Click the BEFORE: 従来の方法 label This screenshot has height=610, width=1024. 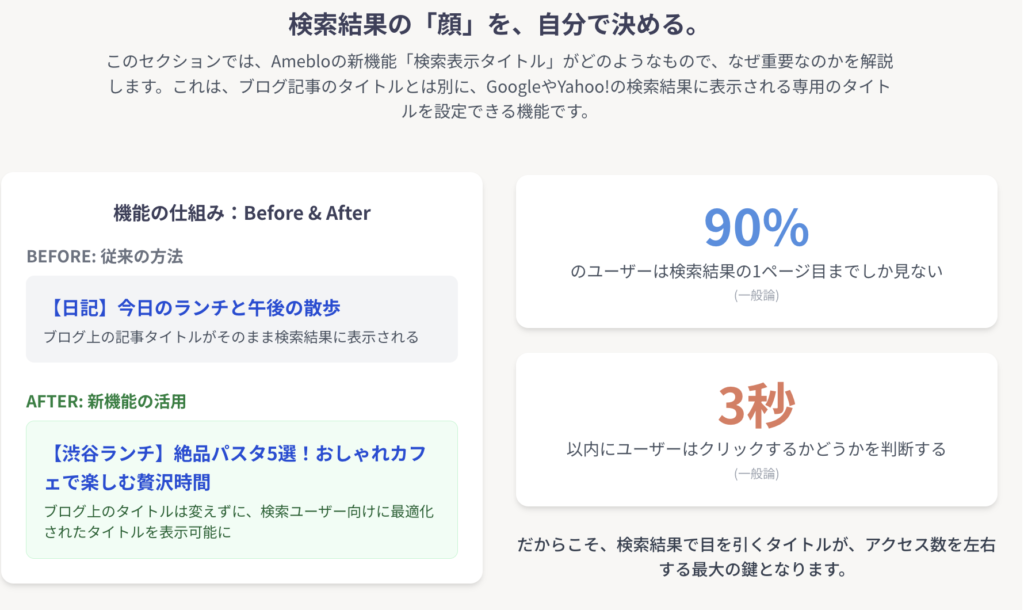pos(104,256)
